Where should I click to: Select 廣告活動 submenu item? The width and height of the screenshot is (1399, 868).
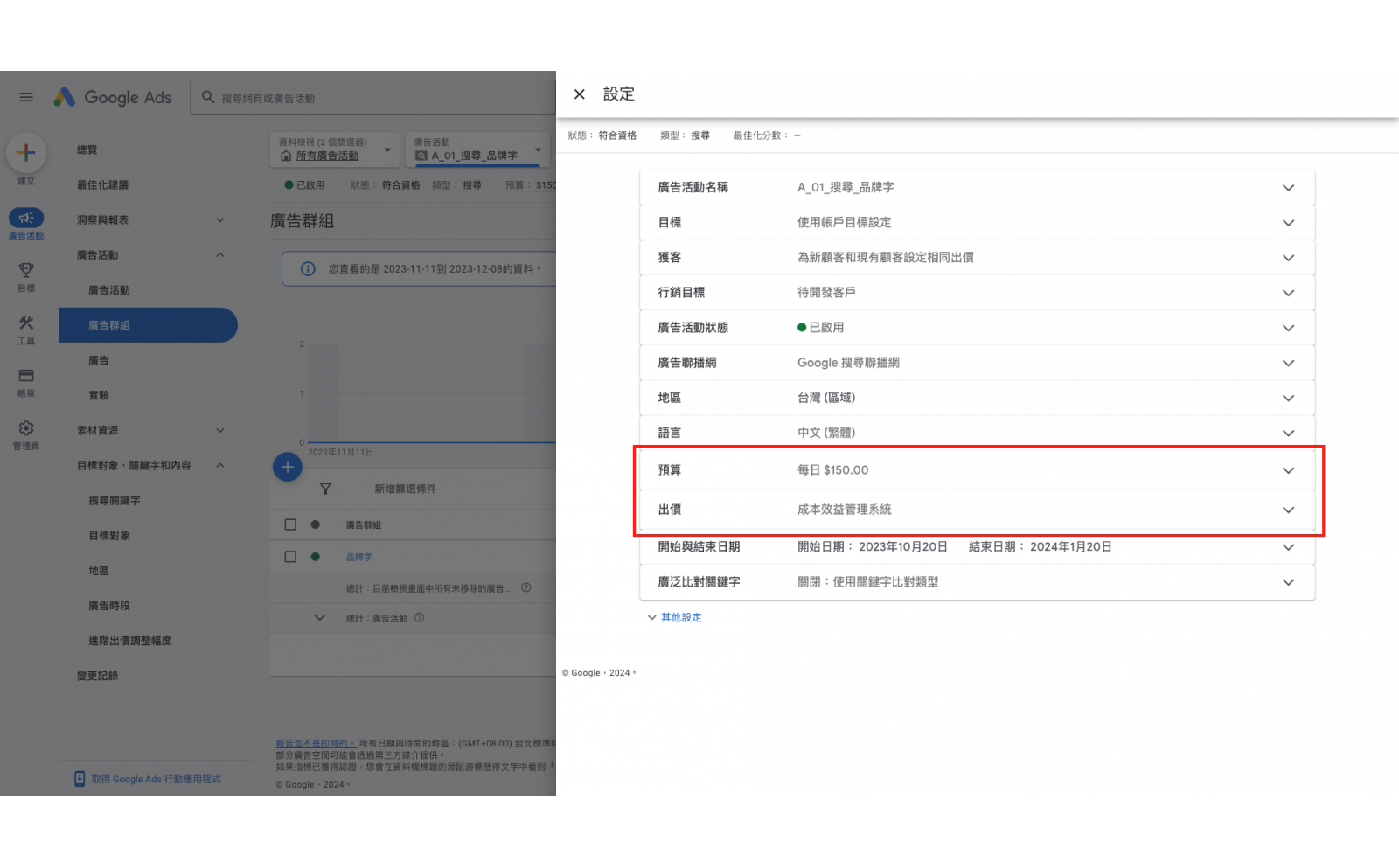109,290
